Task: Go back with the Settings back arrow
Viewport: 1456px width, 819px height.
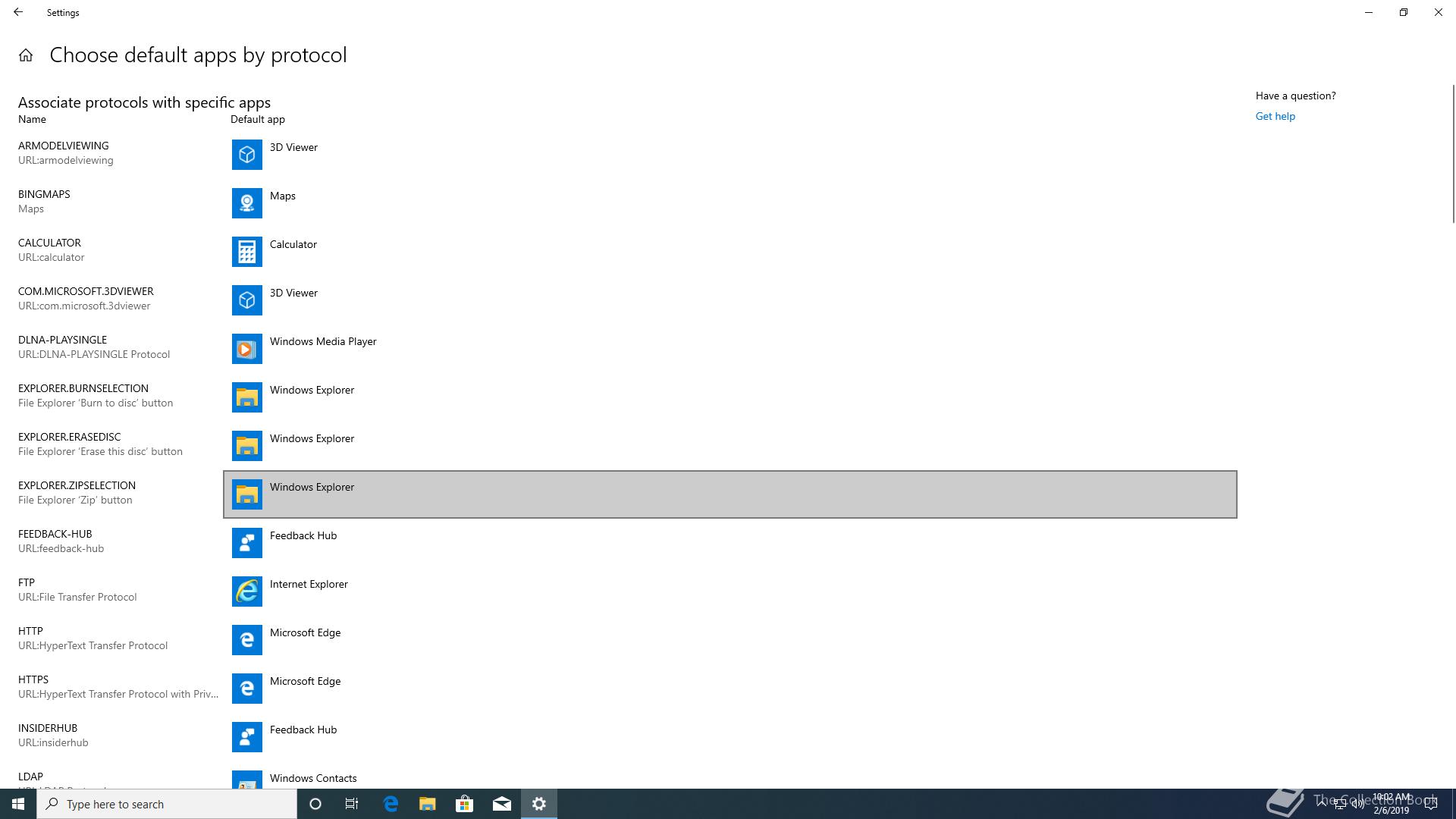Action: (18, 12)
